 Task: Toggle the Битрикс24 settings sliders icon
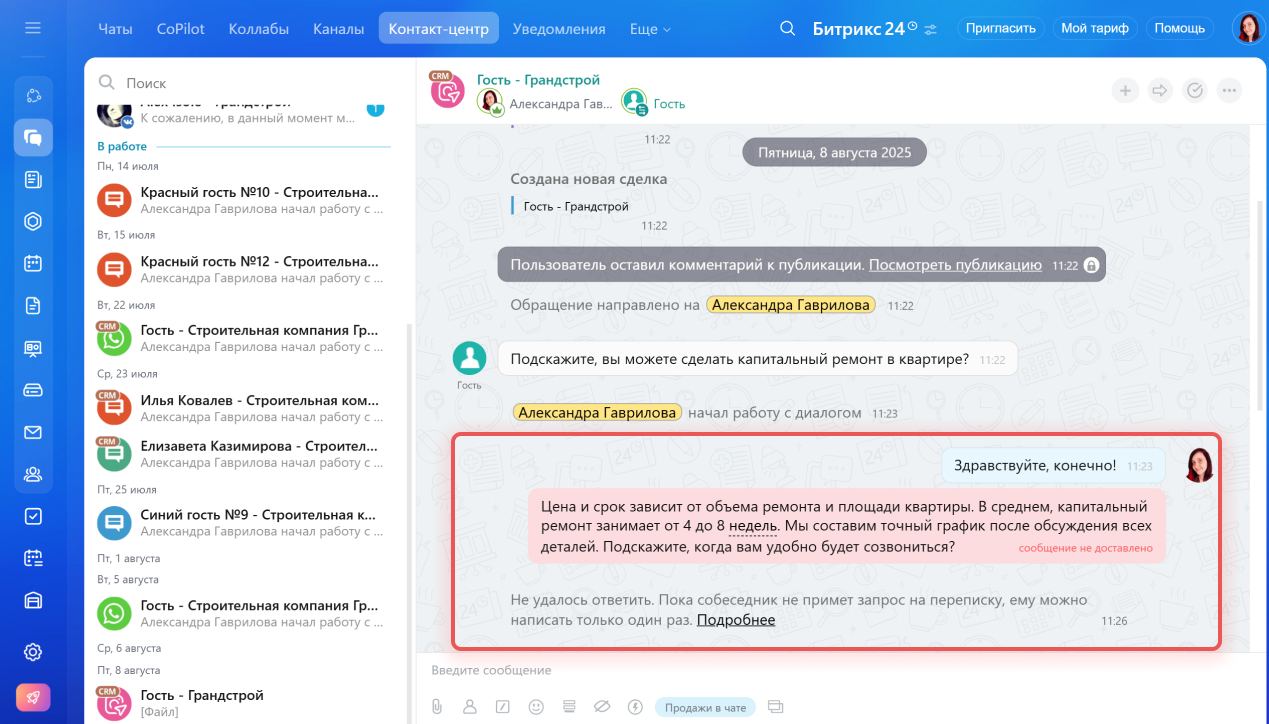931,29
